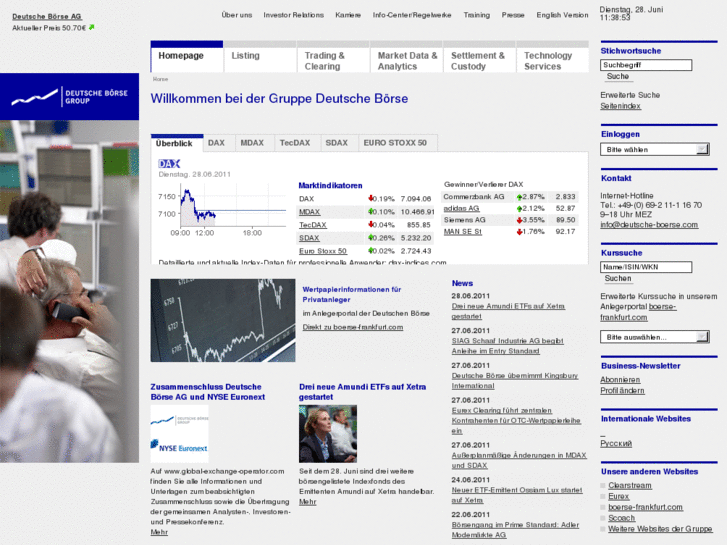This screenshot has height=545, width=727.
Task: Click the green arrow next to Aktueller Preis
Action: pyautogui.click(x=91, y=27)
